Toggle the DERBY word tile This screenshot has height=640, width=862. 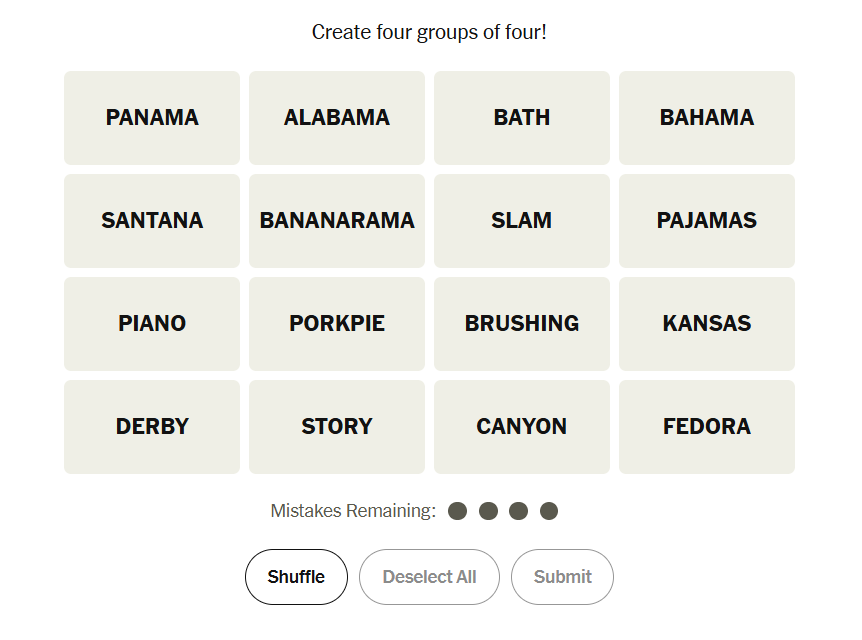coord(152,427)
